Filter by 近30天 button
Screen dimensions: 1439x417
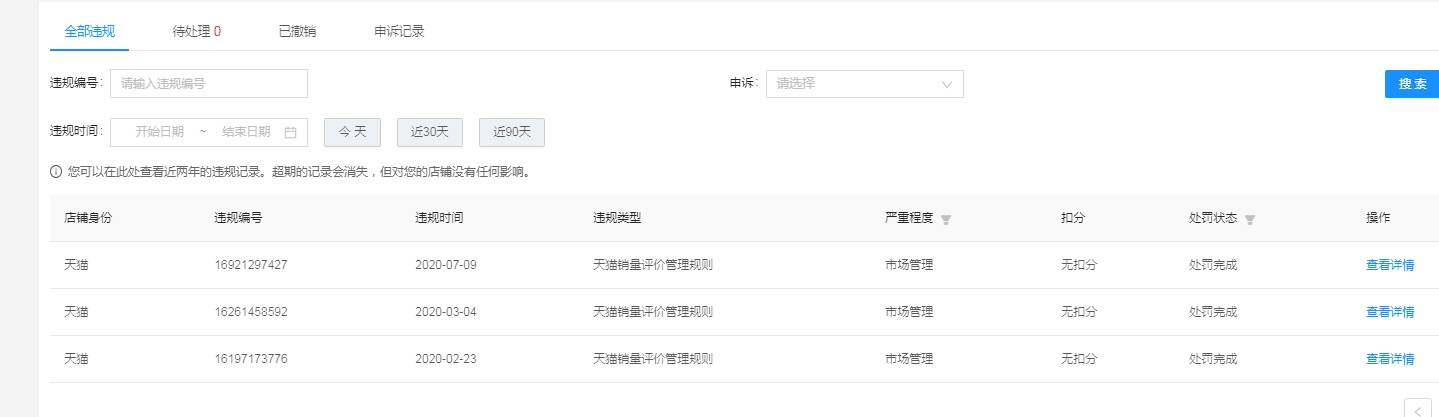(x=430, y=132)
